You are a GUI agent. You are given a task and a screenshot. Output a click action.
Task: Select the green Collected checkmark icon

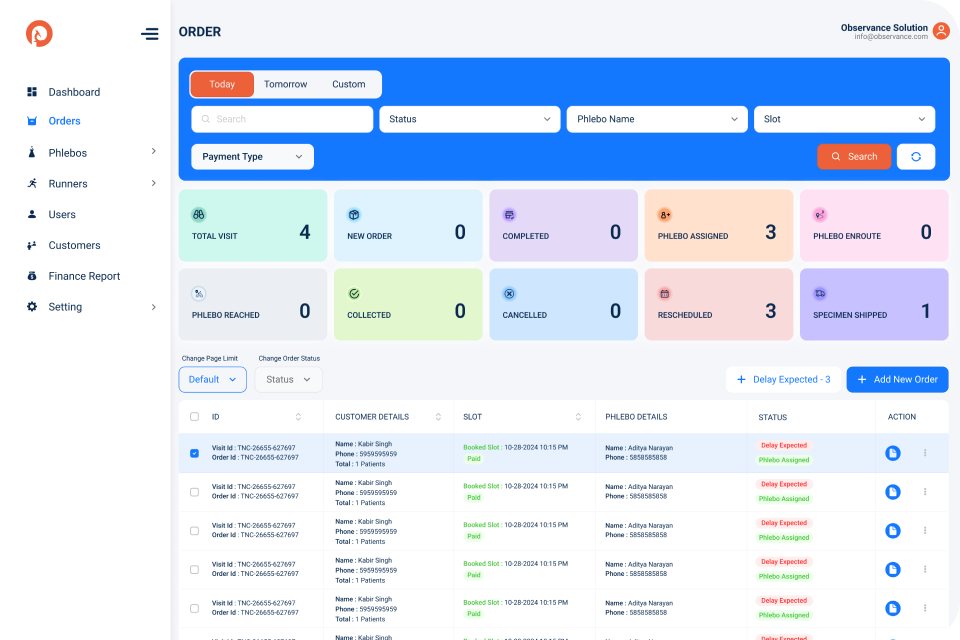pyautogui.click(x=353, y=294)
